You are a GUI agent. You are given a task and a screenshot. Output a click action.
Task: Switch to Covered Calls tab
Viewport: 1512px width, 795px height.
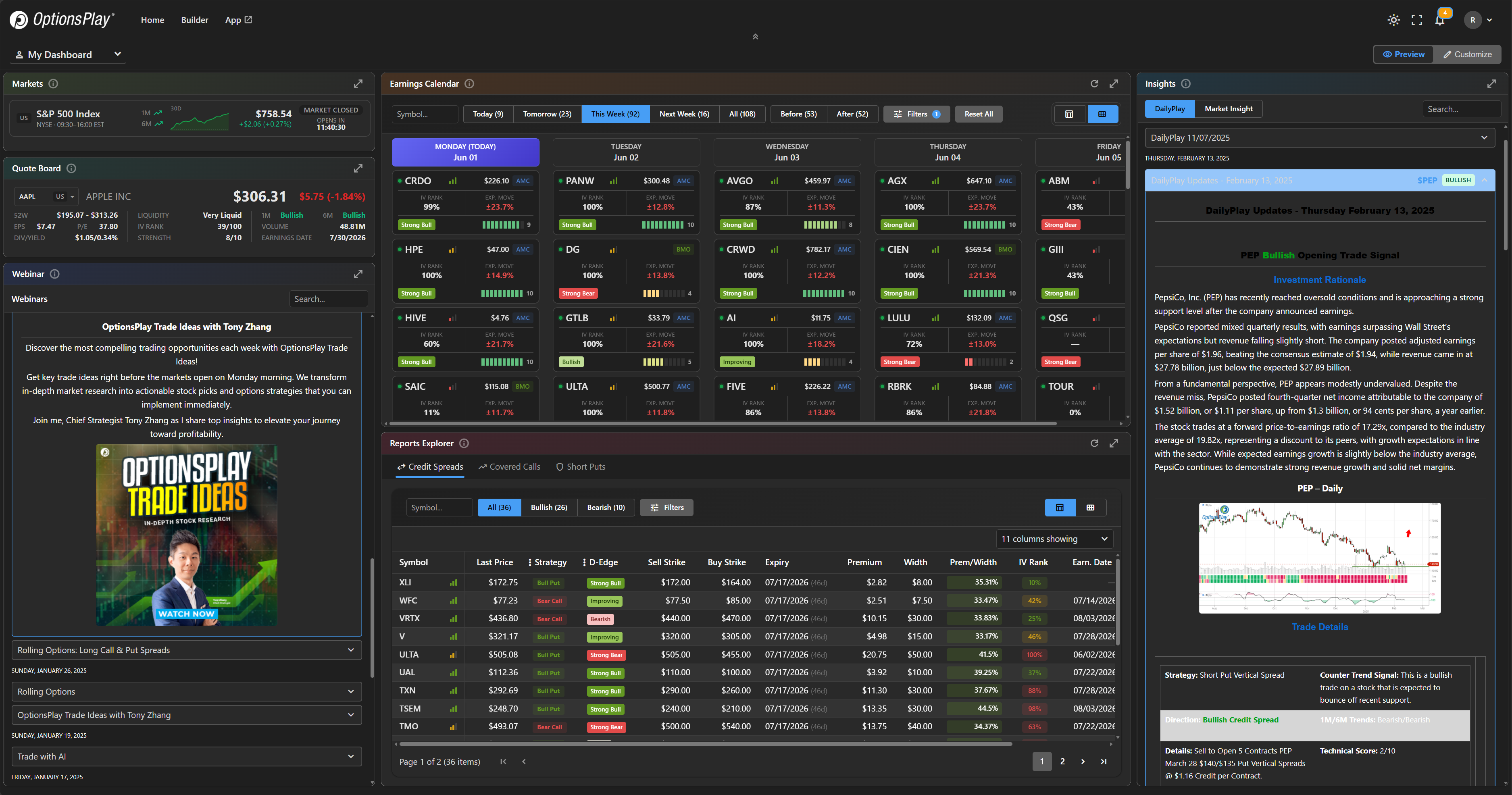pos(509,467)
